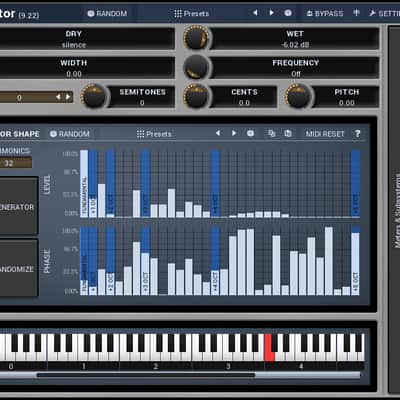Click the PITCH 0.00 value field

[346, 97]
